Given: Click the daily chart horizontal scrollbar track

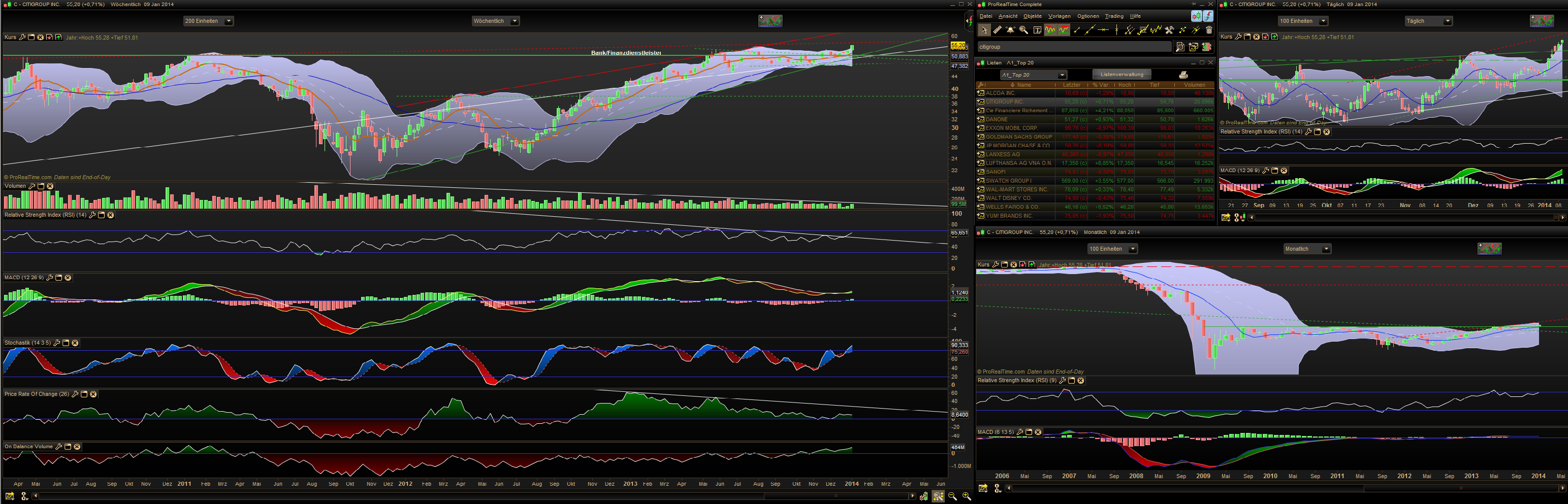Looking at the screenshot, I should (x=1405, y=217).
